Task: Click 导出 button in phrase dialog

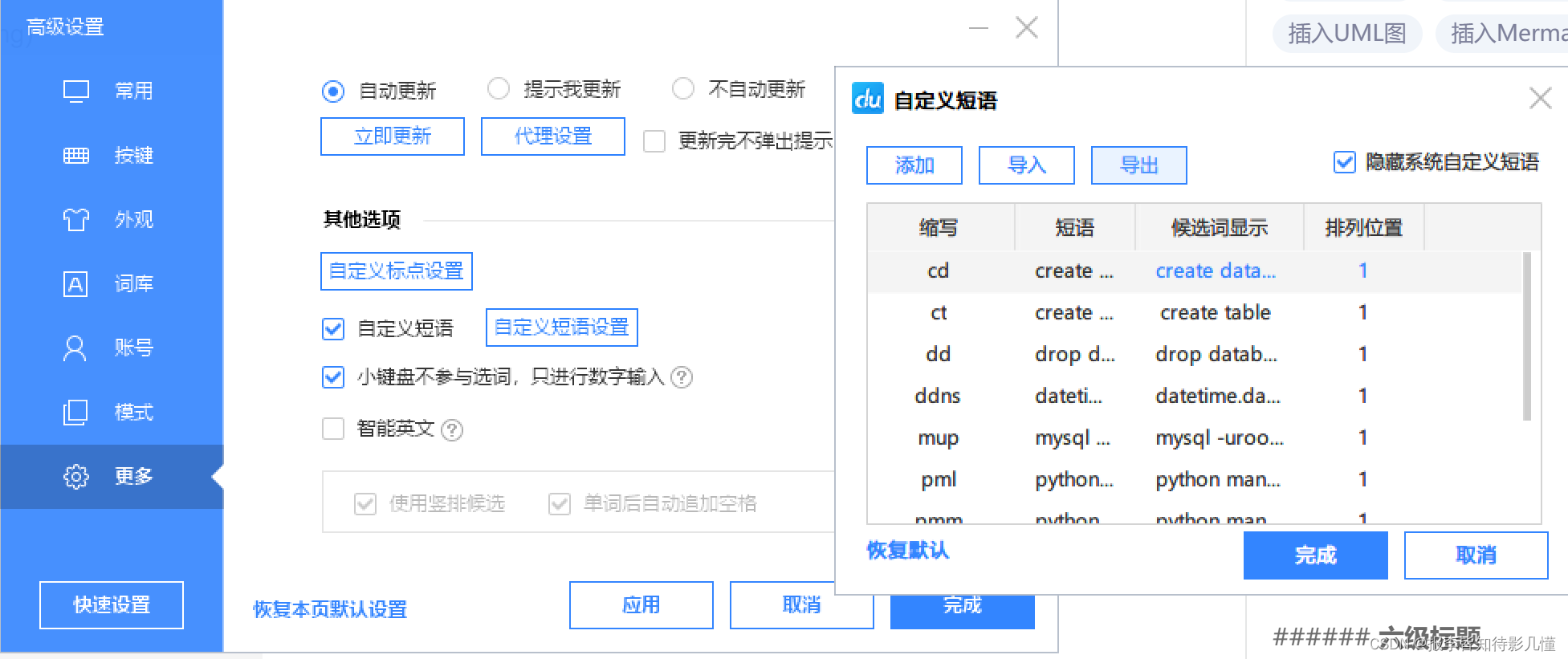Action: click(1139, 165)
